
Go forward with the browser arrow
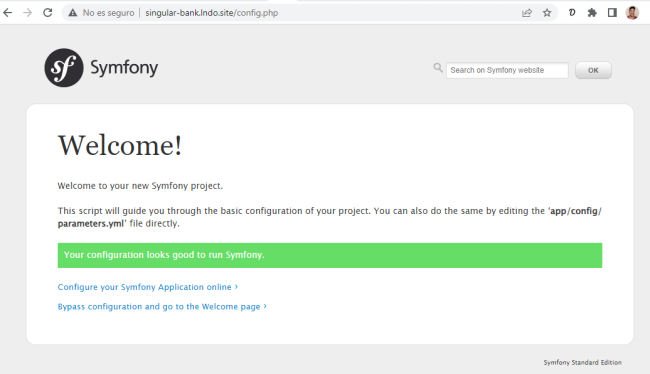pos(27,13)
